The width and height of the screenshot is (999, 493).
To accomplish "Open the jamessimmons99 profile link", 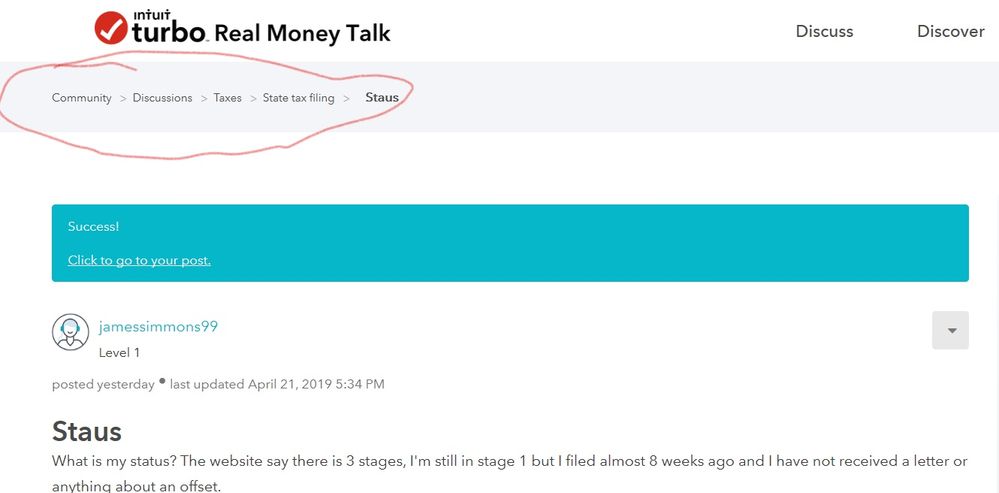I will [158, 327].
